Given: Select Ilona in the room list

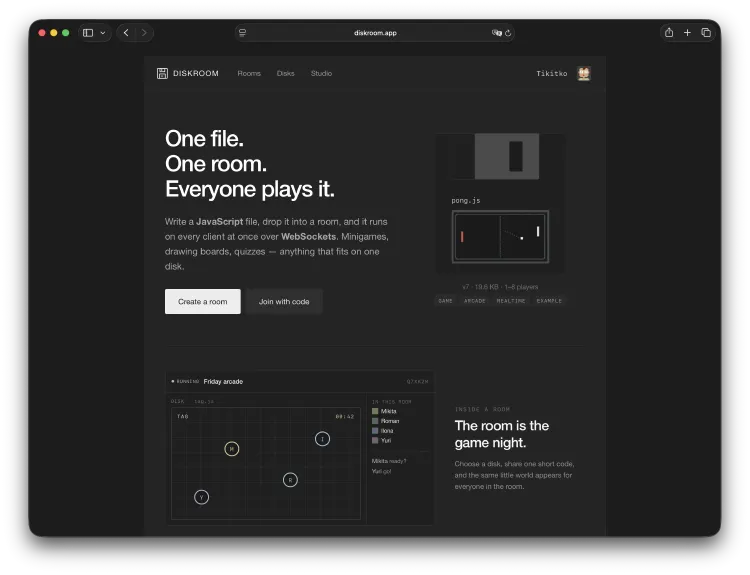Looking at the screenshot, I should (387, 431).
